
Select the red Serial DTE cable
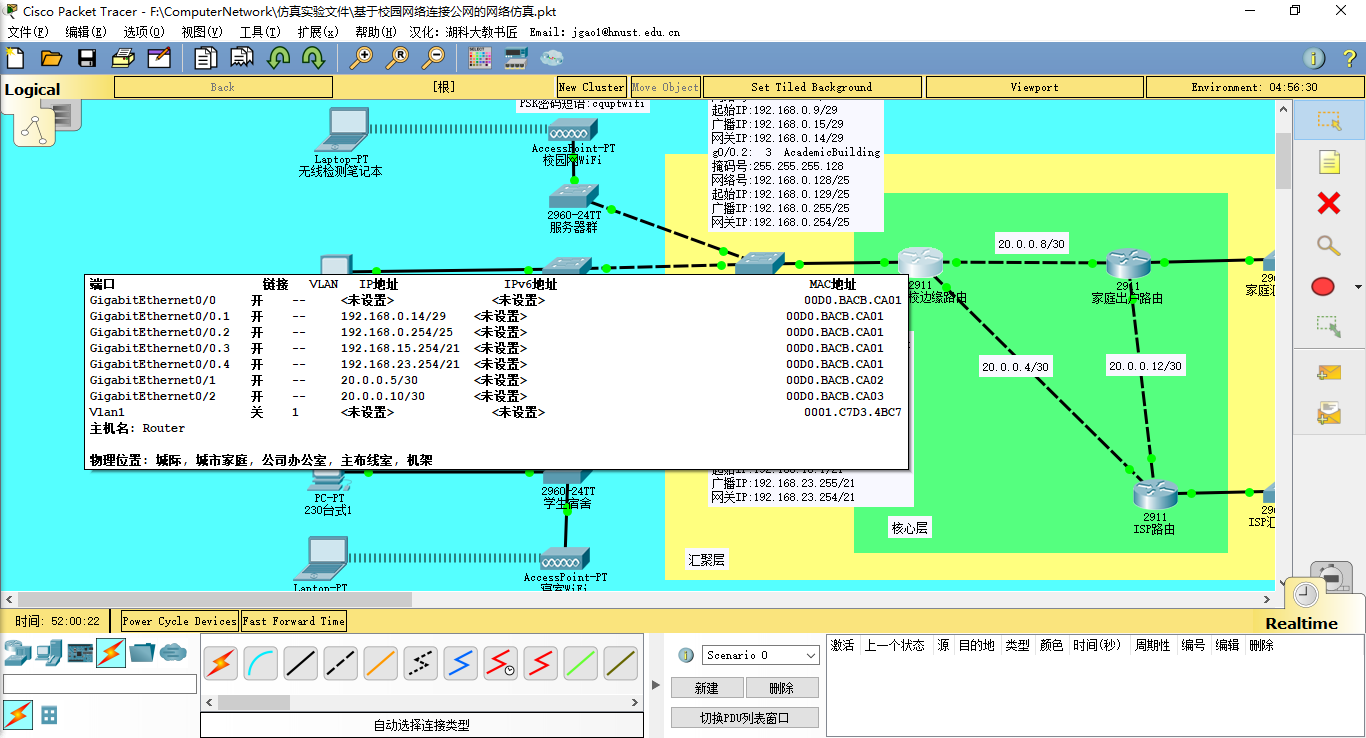pyautogui.click(x=541, y=662)
